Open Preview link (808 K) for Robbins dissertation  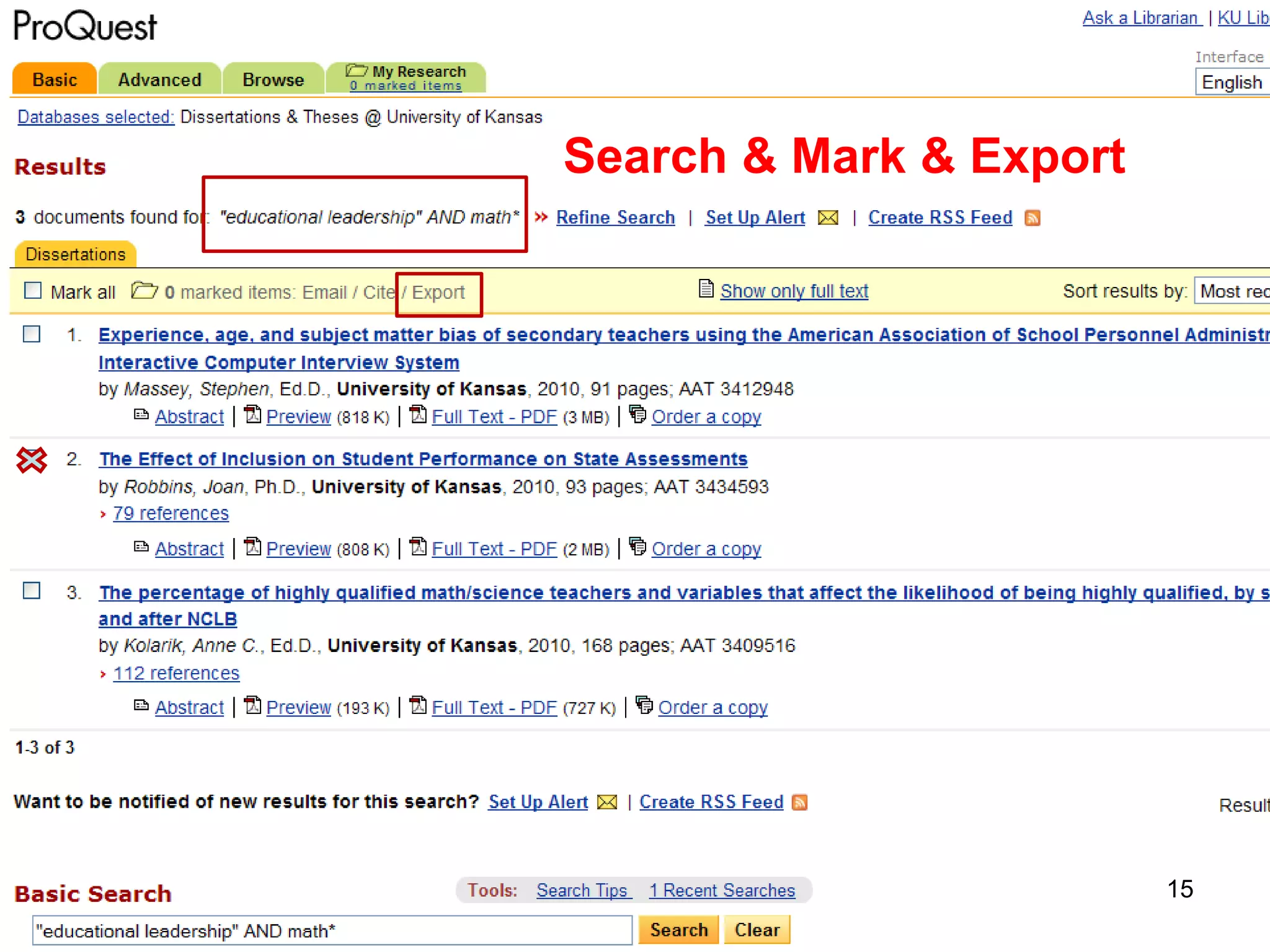(x=298, y=549)
